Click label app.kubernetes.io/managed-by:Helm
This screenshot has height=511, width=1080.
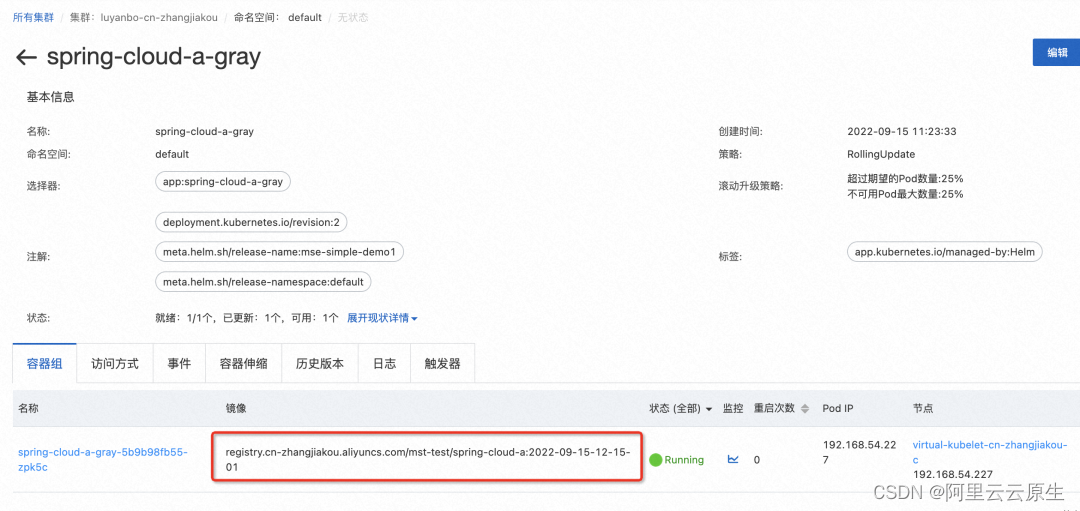[x=945, y=252]
